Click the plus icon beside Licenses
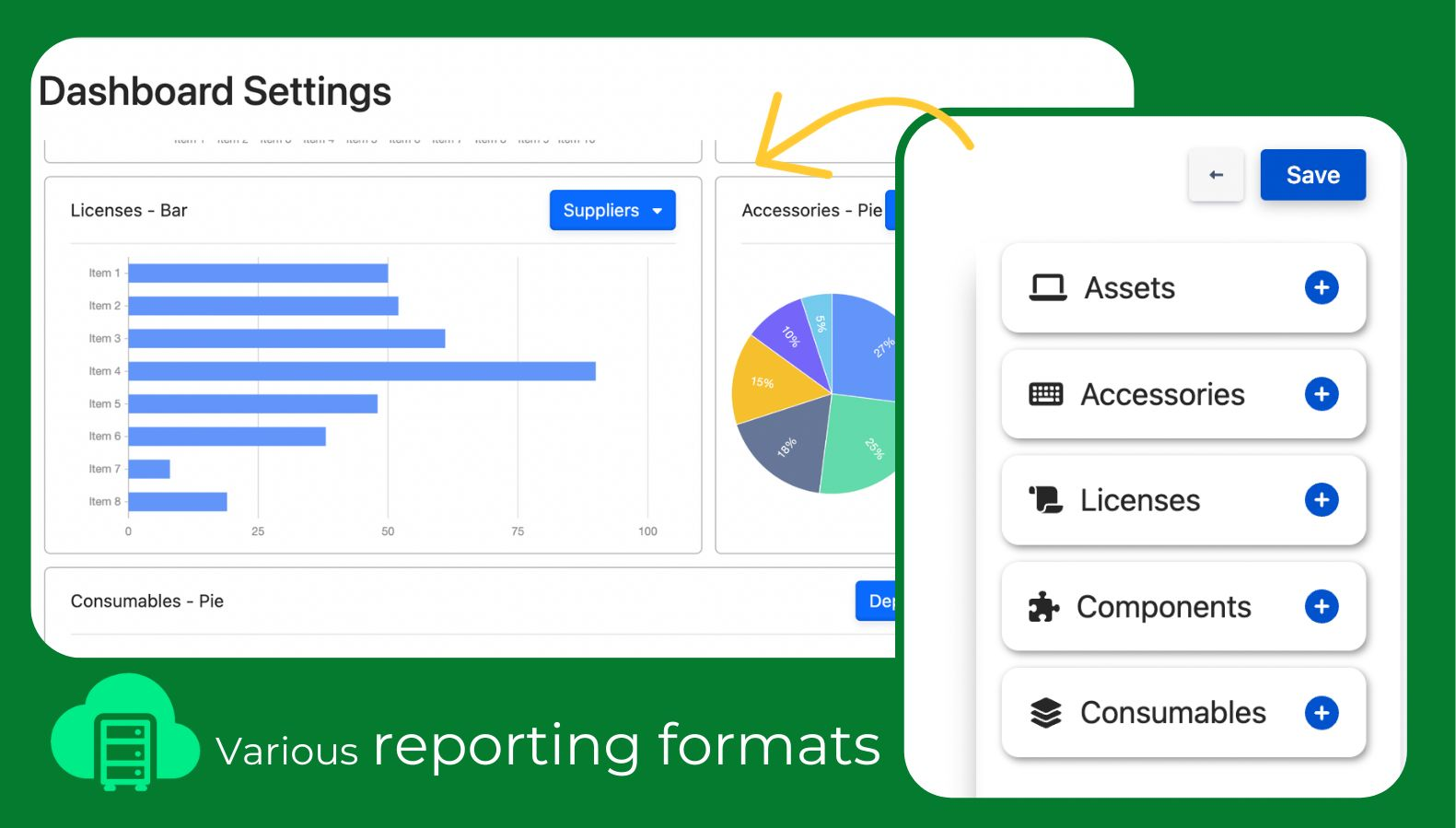Viewport: 1456px width, 828px height. pos(1321,500)
